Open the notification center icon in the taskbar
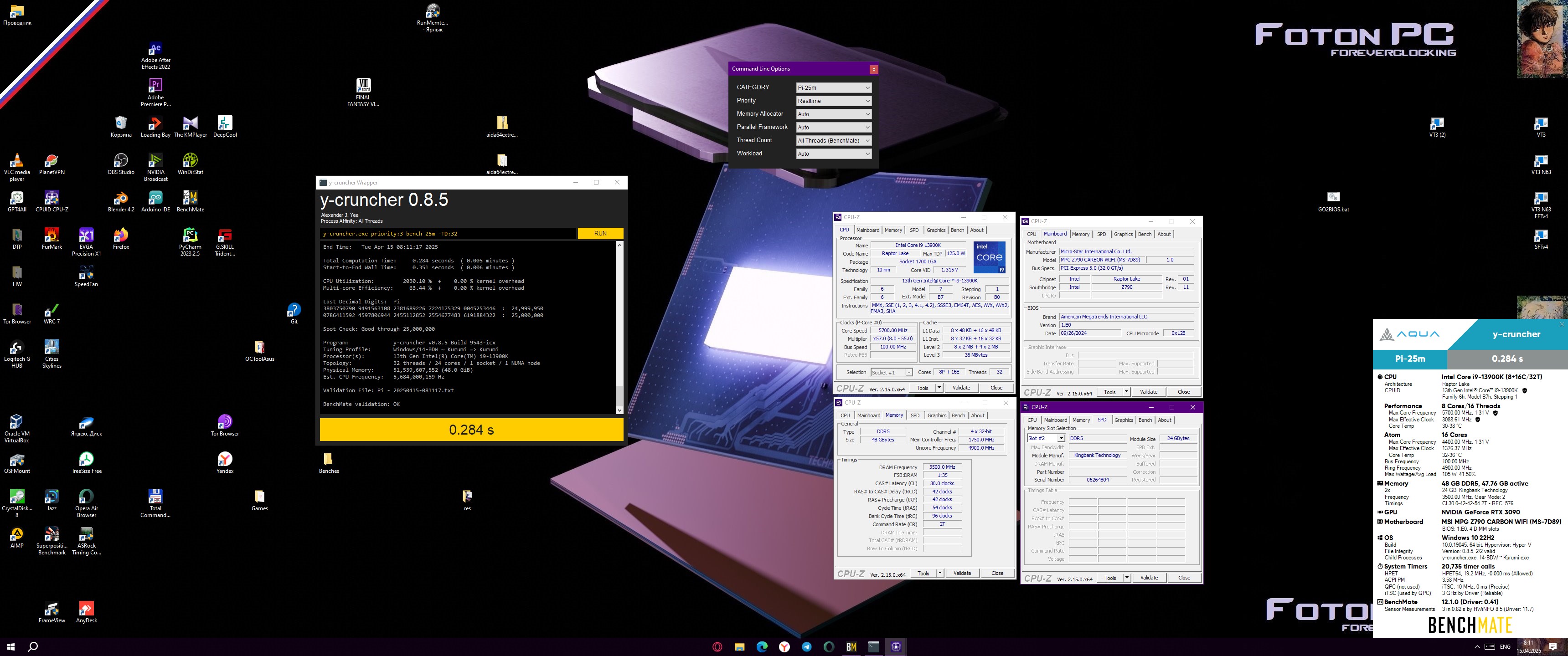Viewport: 1568px width, 656px height. coord(1553,646)
